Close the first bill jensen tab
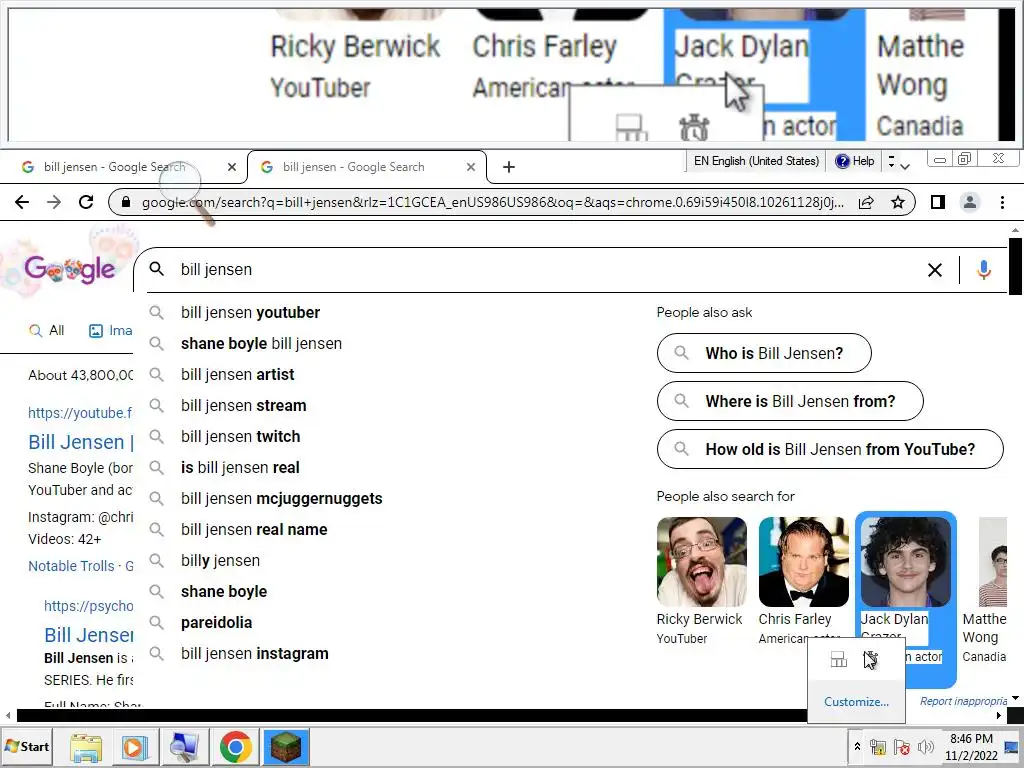Screen dimensions: 1024x768 231,167
